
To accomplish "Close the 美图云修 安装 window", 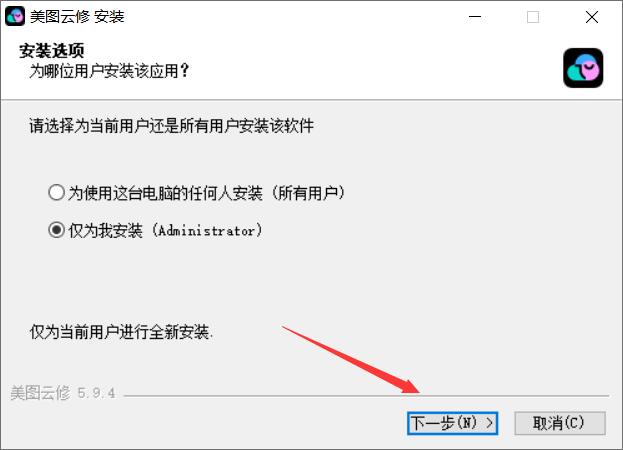I will coord(592,17).
